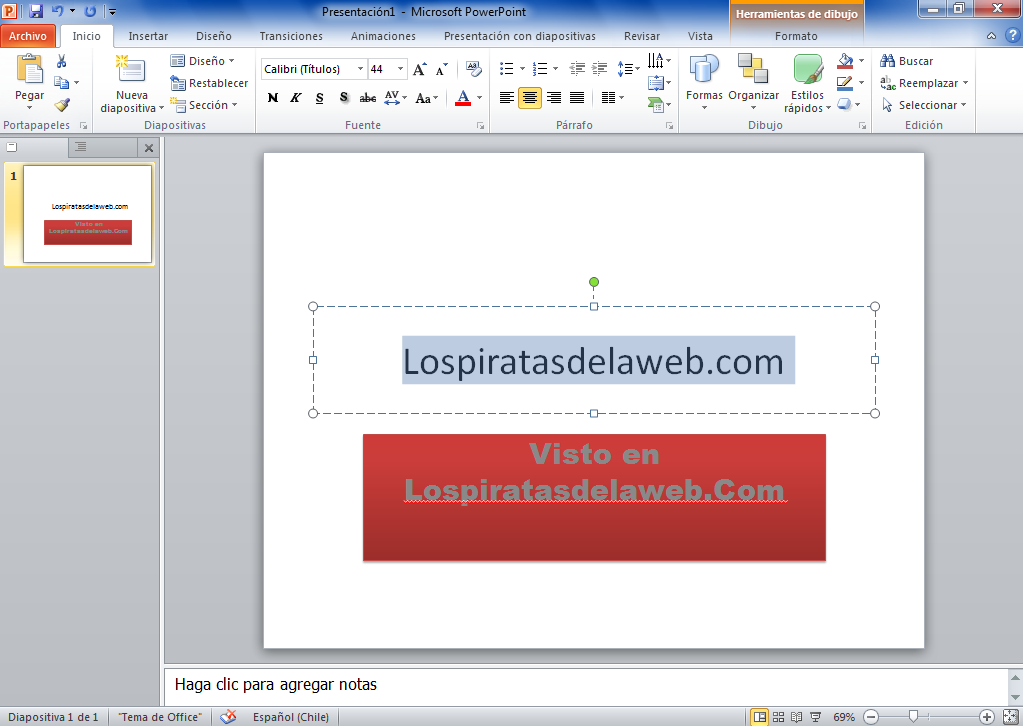This screenshot has height=726, width=1023.
Task: Expand the font color dropdown arrow
Action: coord(480,98)
